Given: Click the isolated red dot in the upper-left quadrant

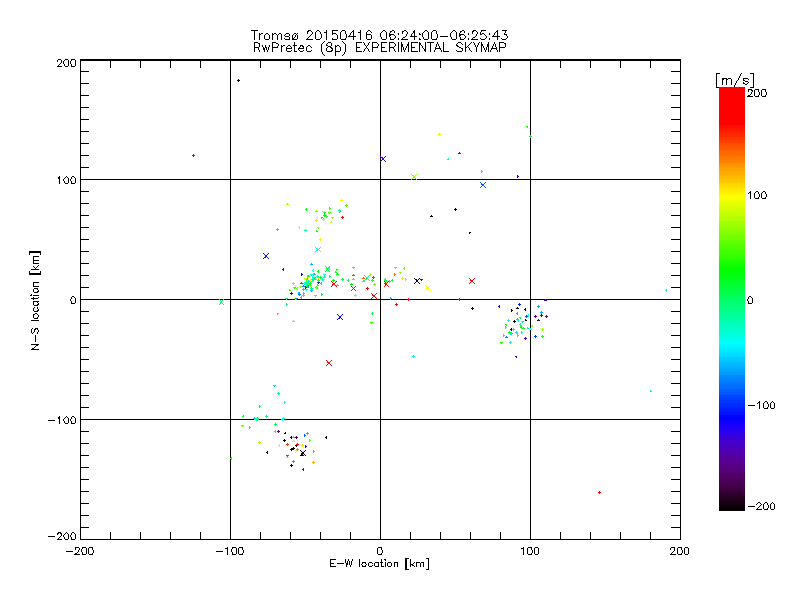Looking at the screenshot, I should pos(193,156).
